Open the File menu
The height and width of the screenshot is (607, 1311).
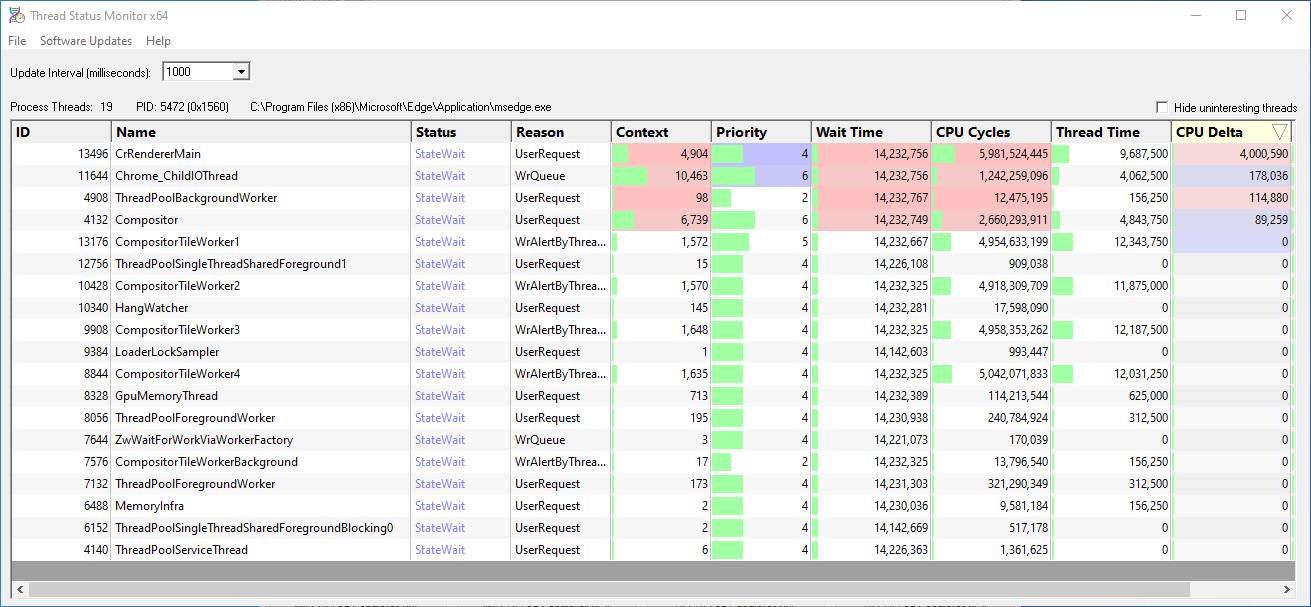coord(16,41)
